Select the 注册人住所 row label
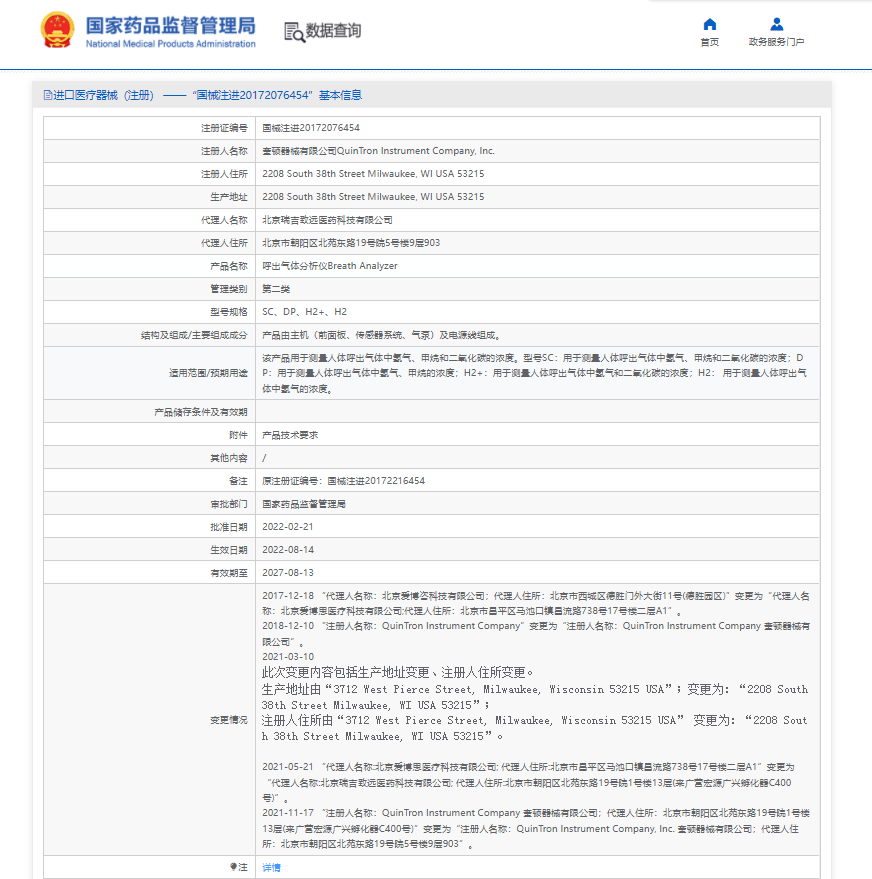 coord(224,174)
